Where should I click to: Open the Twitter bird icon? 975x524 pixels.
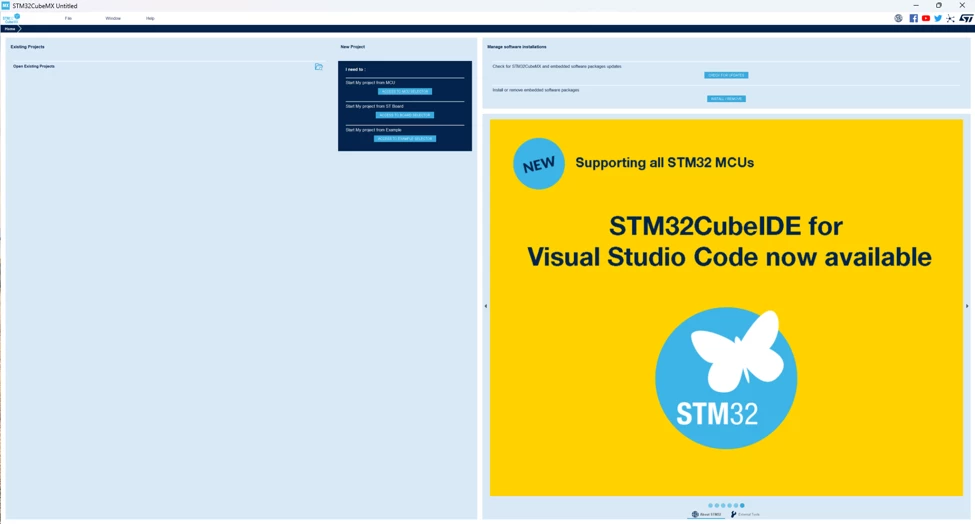(x=938, y=19)
